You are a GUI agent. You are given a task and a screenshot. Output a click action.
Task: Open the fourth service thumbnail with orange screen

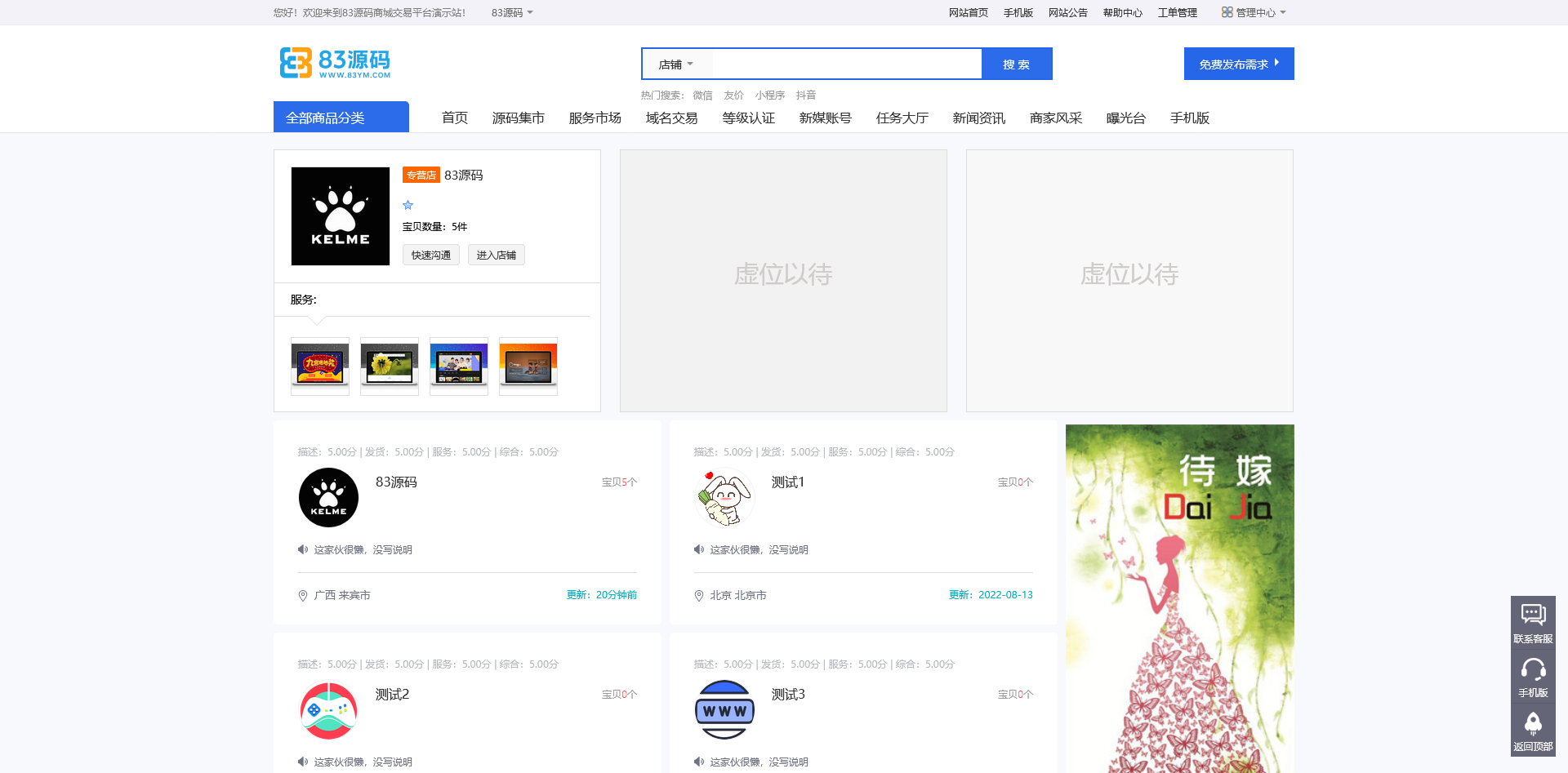(528, 367)
